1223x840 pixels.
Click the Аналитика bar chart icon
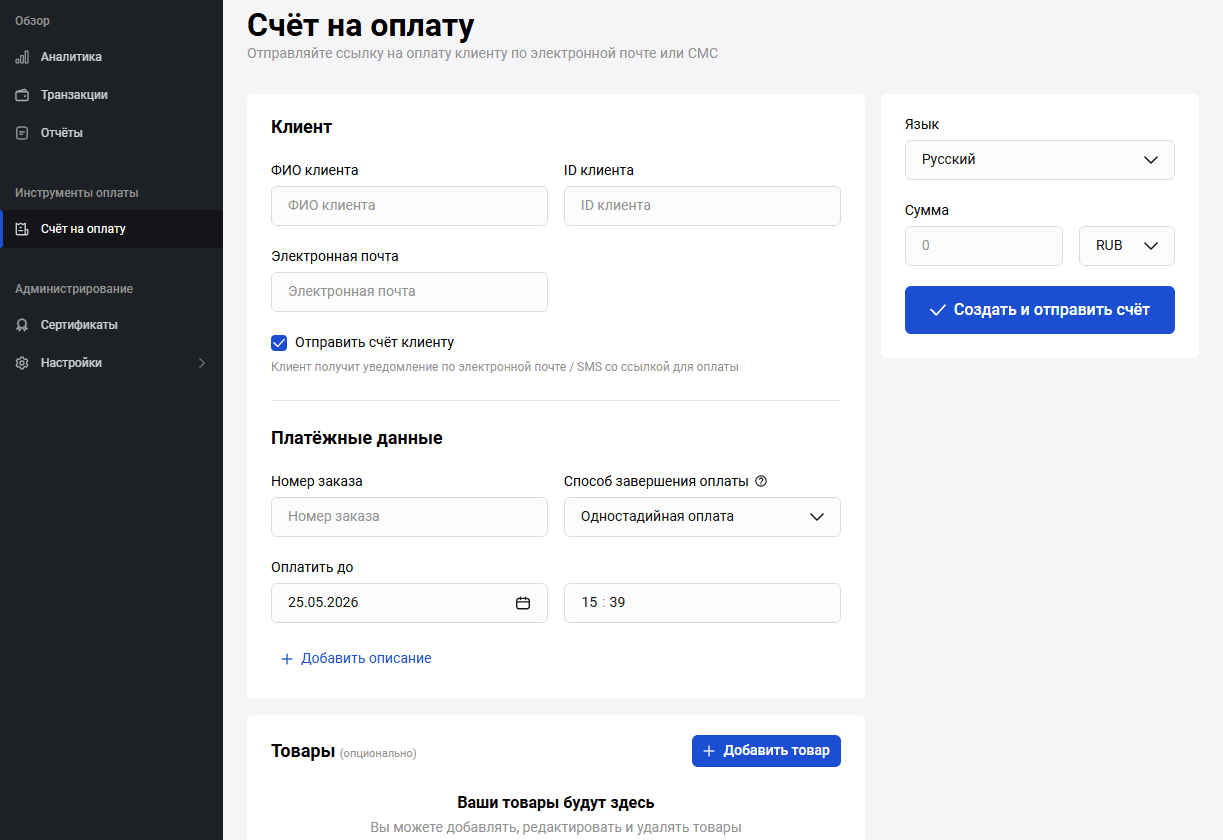click(x=22, y=57)
